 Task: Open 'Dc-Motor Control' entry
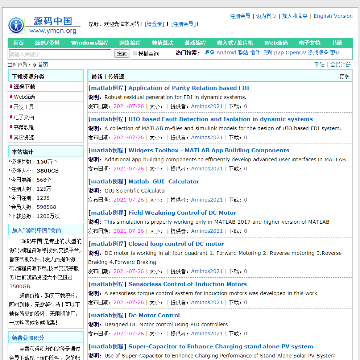(154, 315)
